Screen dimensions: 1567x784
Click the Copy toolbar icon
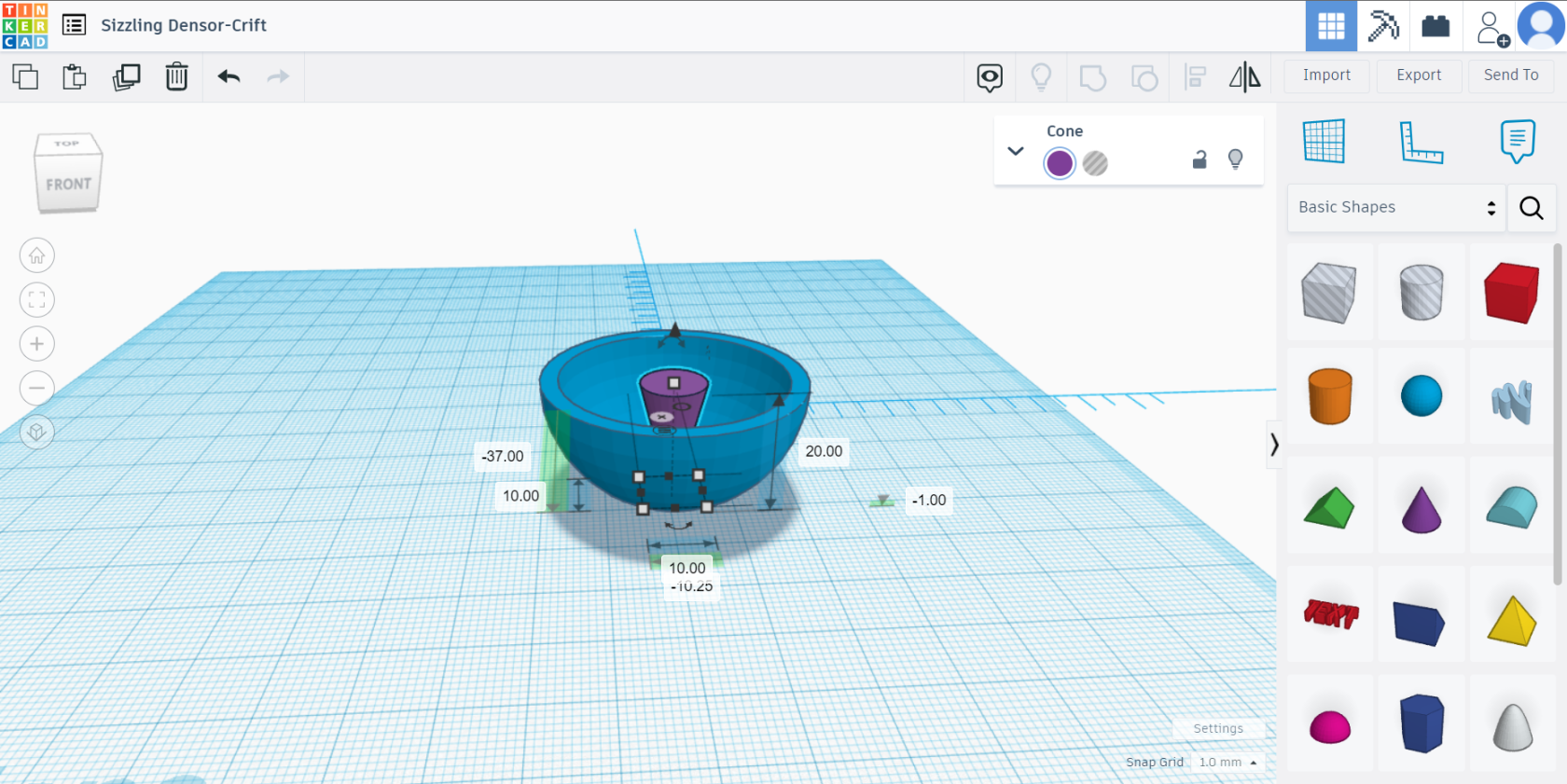(25, 76)
